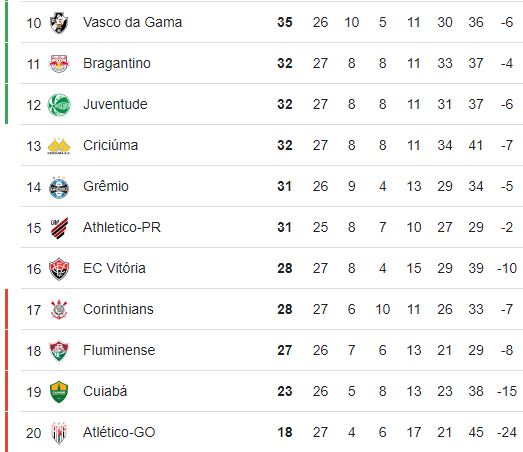The image size is (523, 452).
Task: Click the Atlético-GO club crest
Action: pyautogui.click(x=59, y=433)
